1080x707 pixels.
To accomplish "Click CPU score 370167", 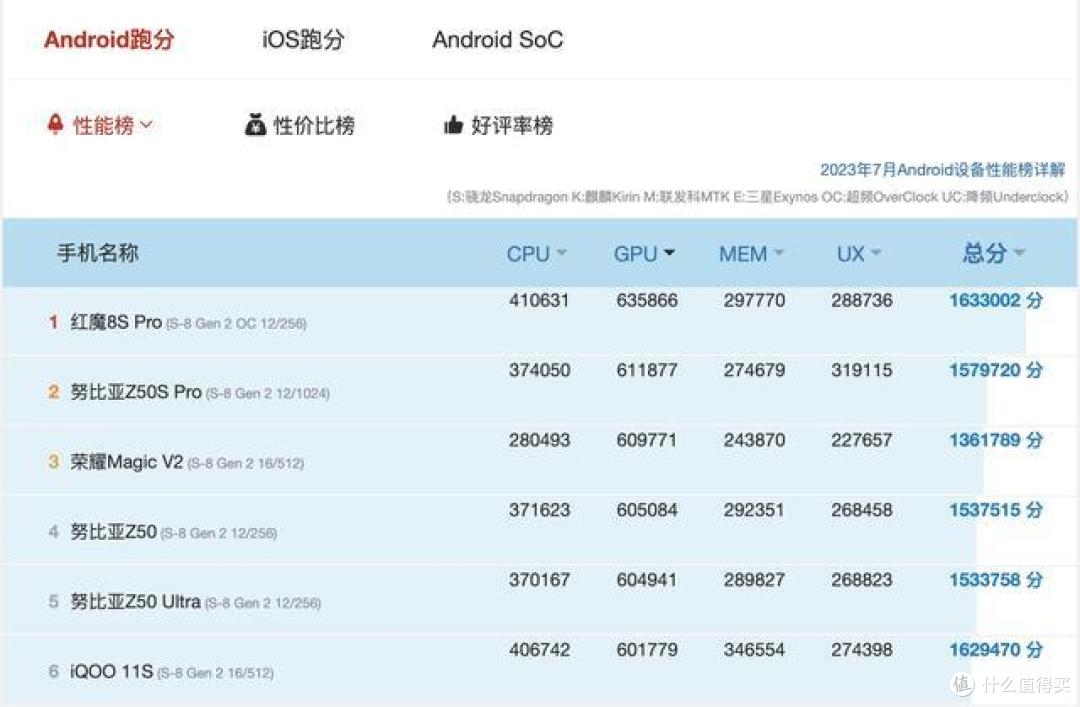I will click(x=539, y=580).
